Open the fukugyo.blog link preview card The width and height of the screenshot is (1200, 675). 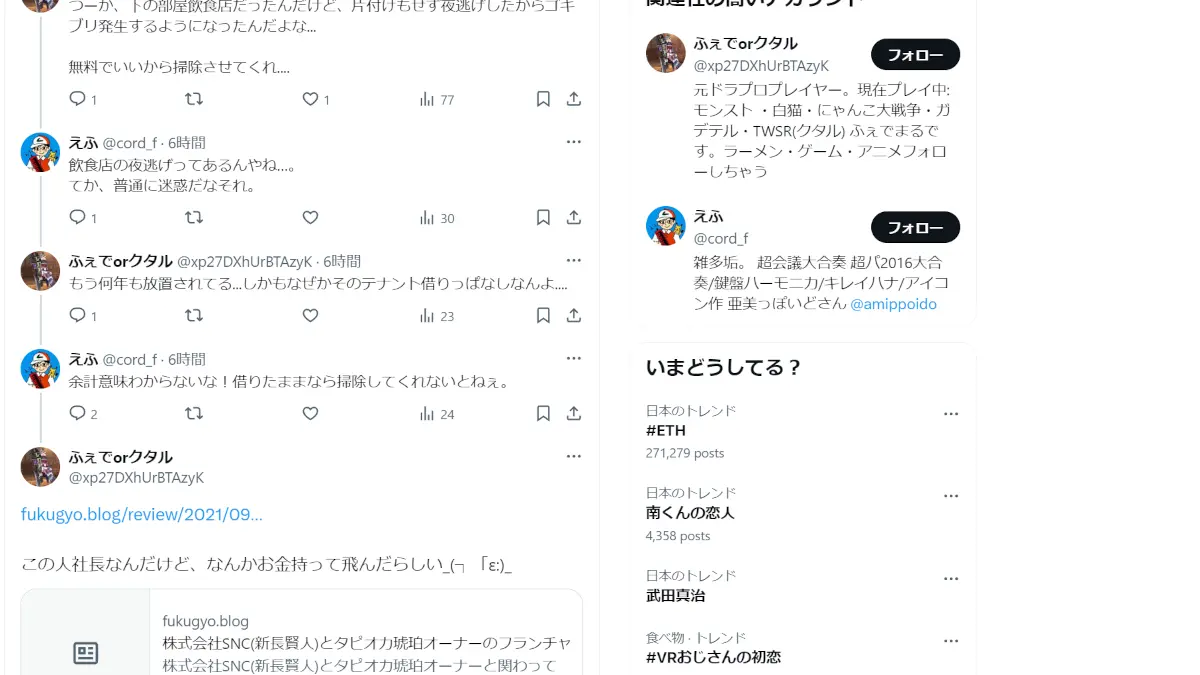(301, 632)
